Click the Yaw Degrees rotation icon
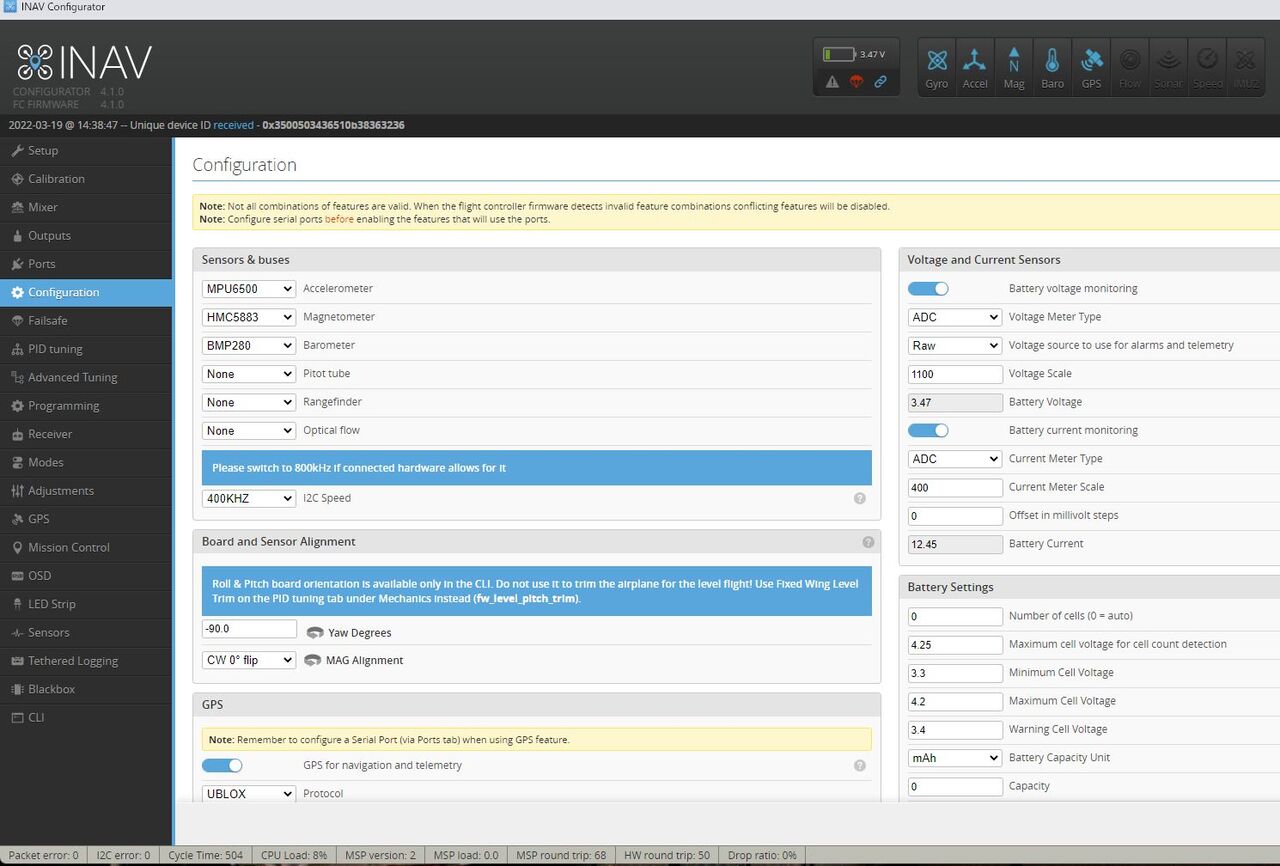The image size is (1280, 866). (x=315, y=633)
